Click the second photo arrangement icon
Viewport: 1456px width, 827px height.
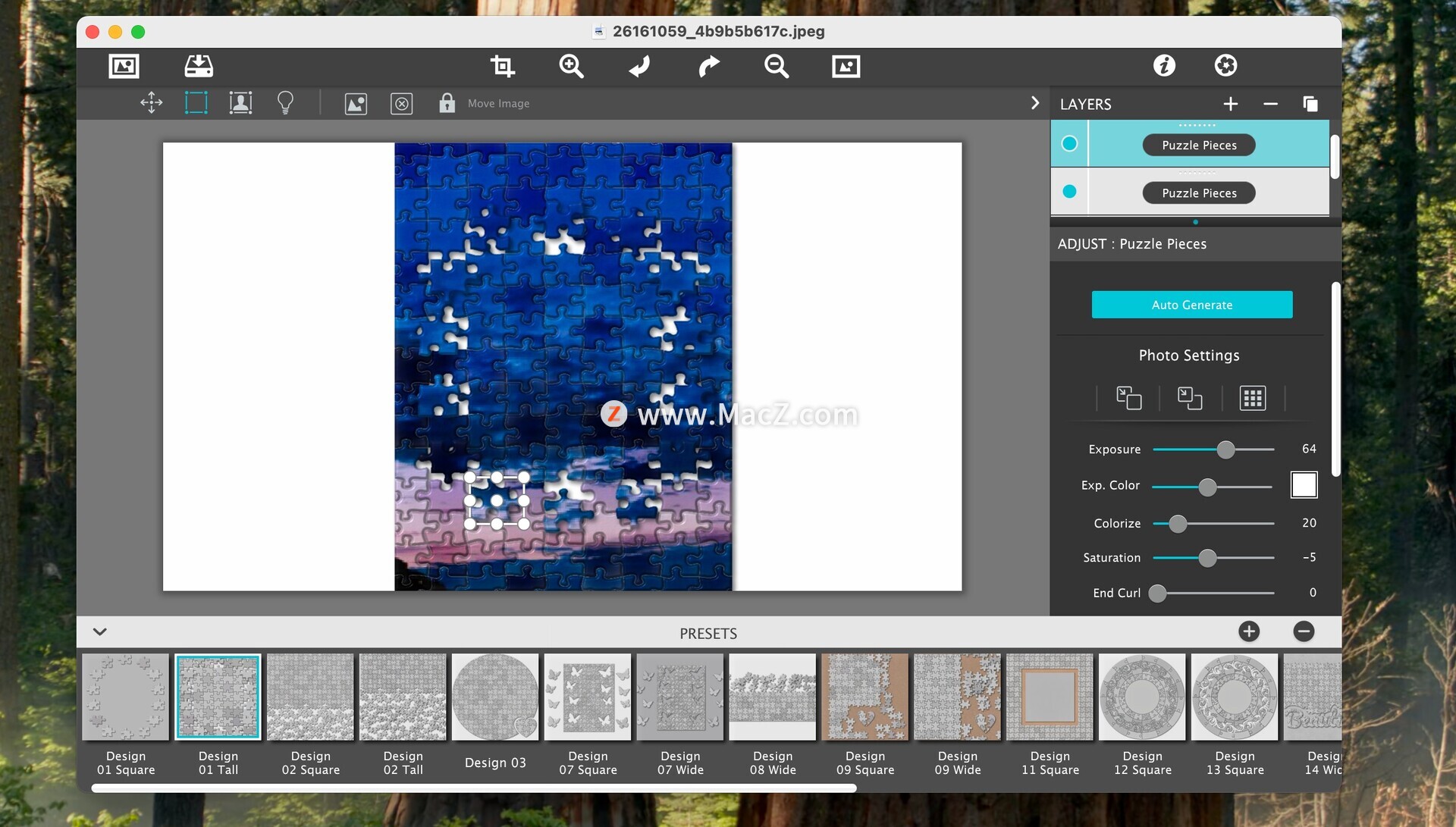click(1189, 398)
